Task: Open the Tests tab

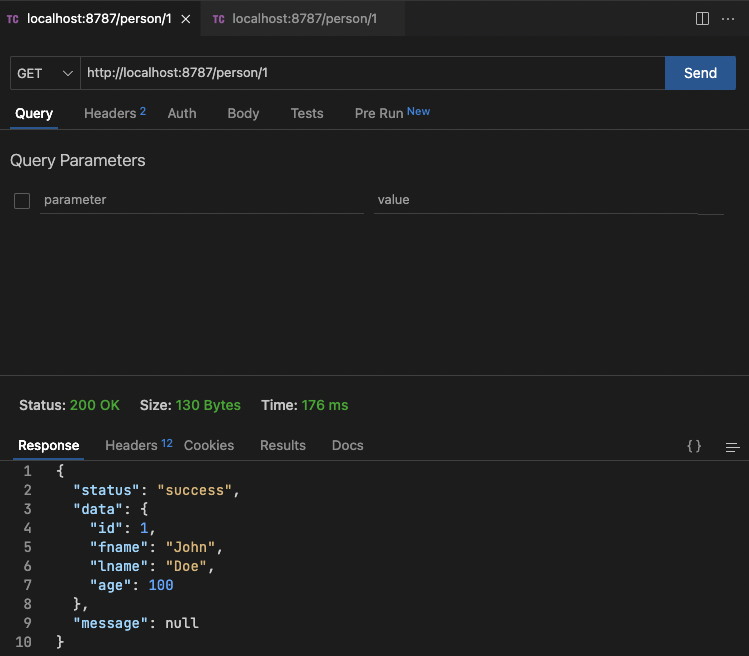Action: click(x=307, y=114)
